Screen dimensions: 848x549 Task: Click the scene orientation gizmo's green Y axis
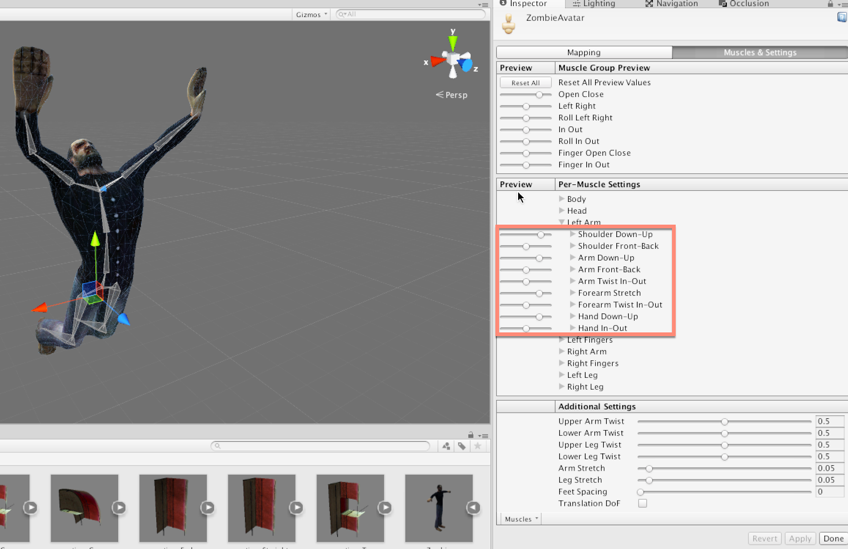453,43
